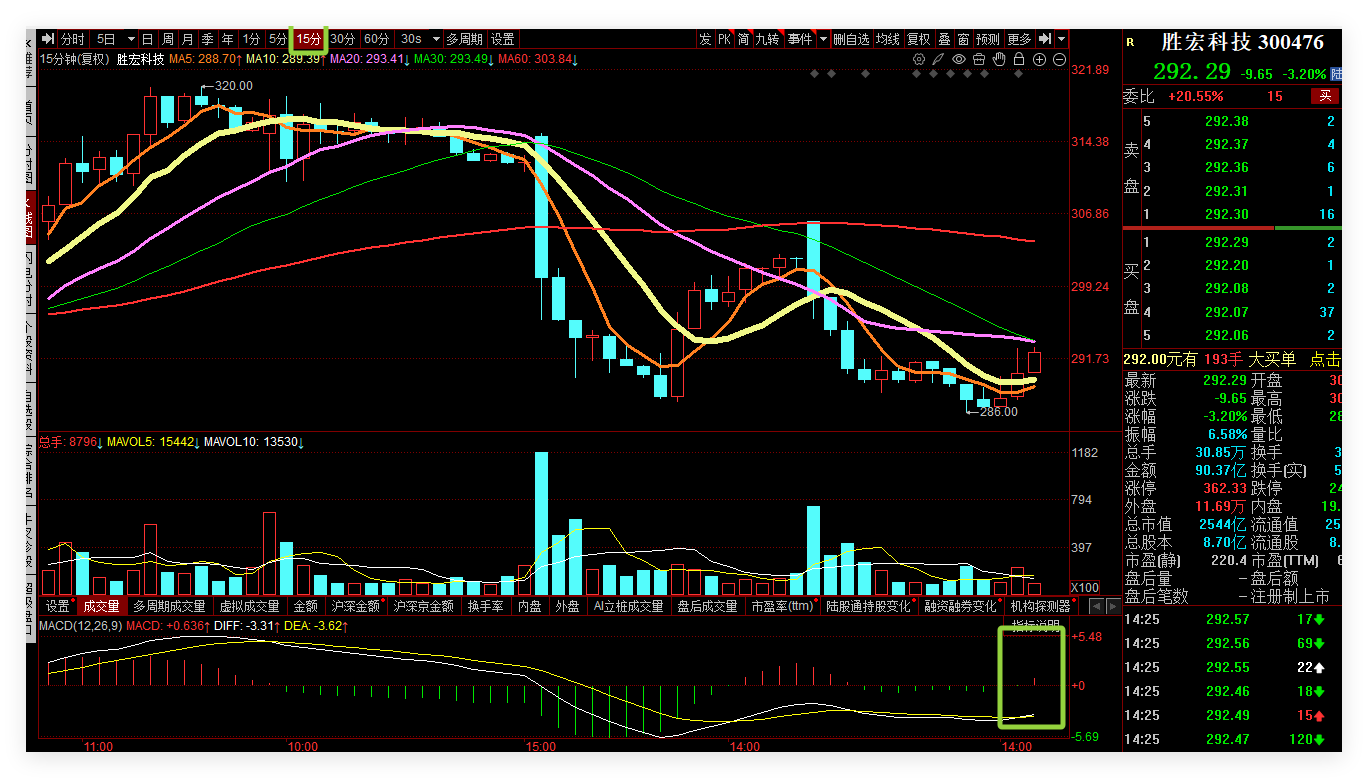Toggle the eye visibility icon above the chart
Viewport: 1368px width, 778px height.
[959, 59]
